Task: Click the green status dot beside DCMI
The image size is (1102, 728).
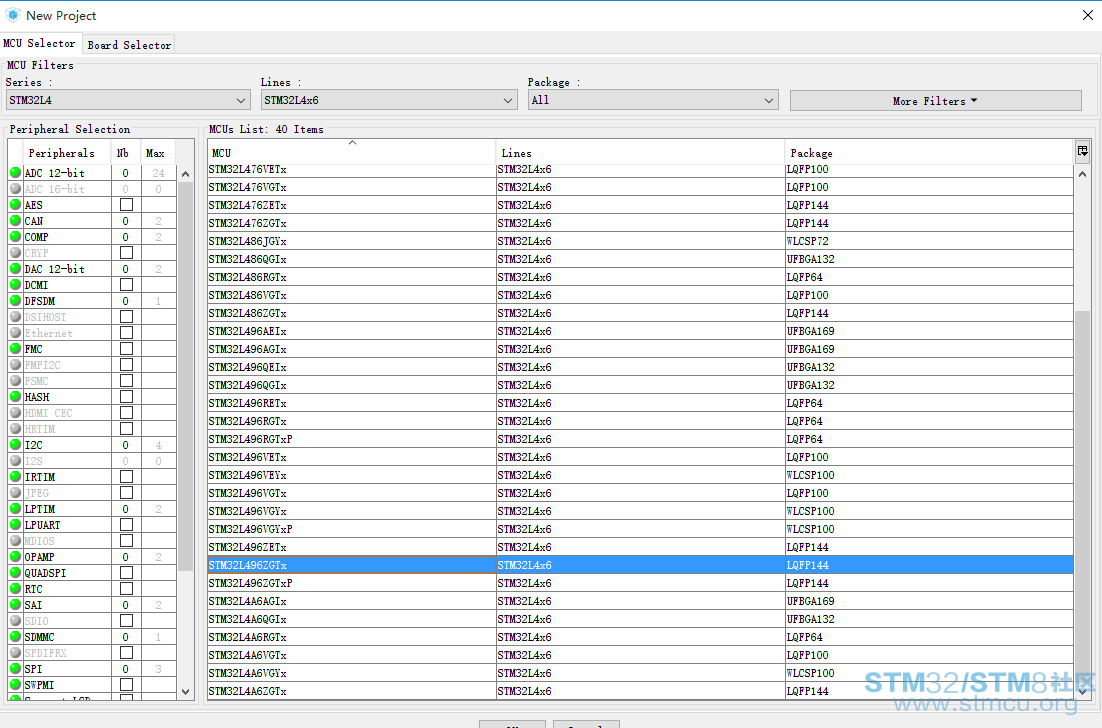Action: pos(15,285)
